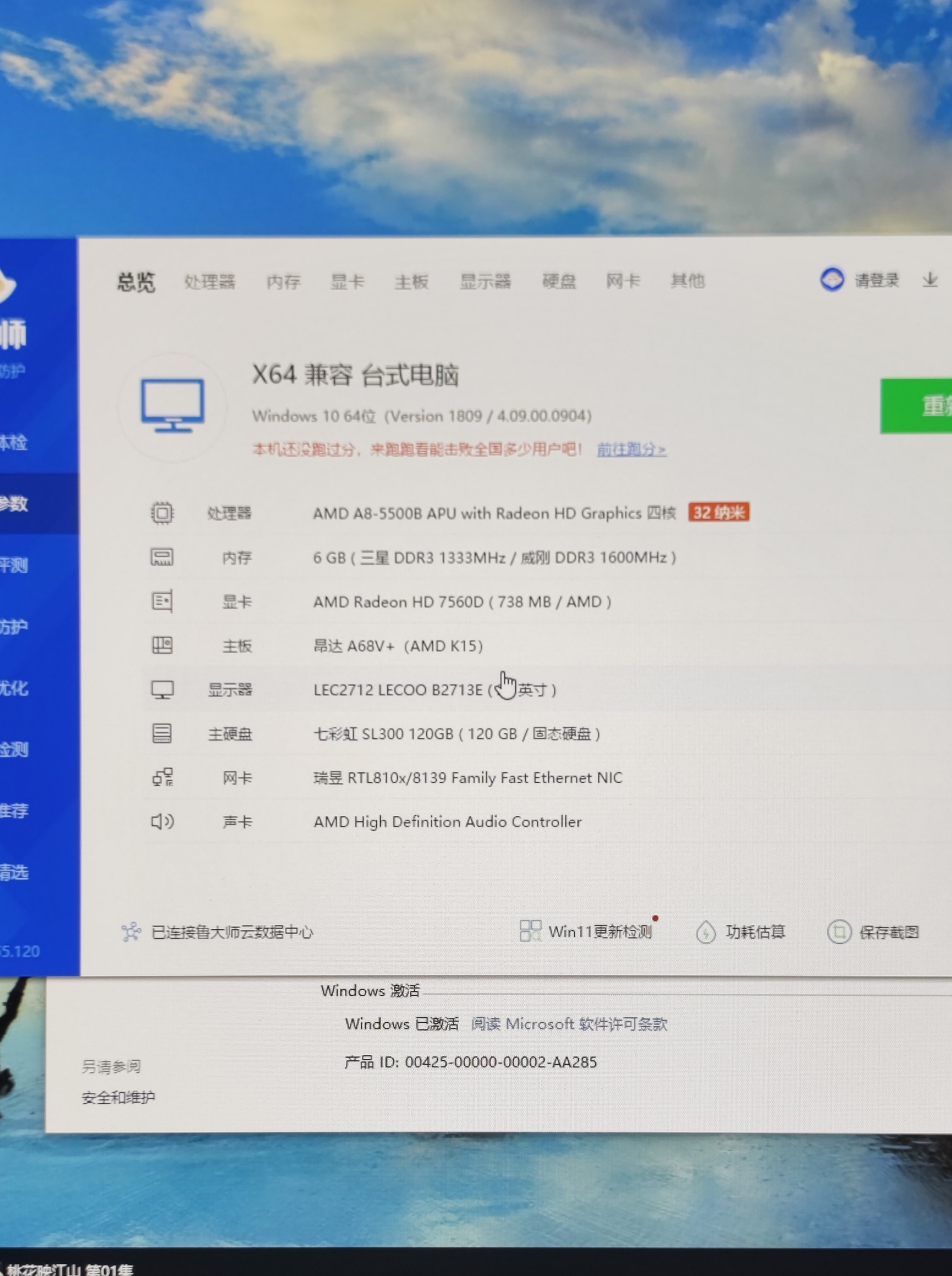Switch to the 网卡 tab

point(623,281)
